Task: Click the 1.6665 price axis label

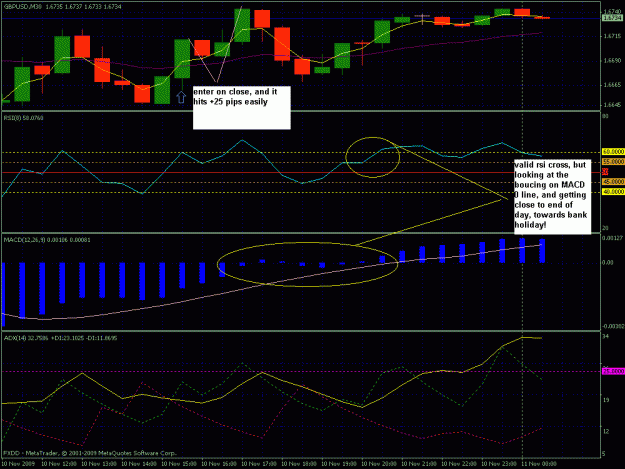Action: (x=611, y=85)
